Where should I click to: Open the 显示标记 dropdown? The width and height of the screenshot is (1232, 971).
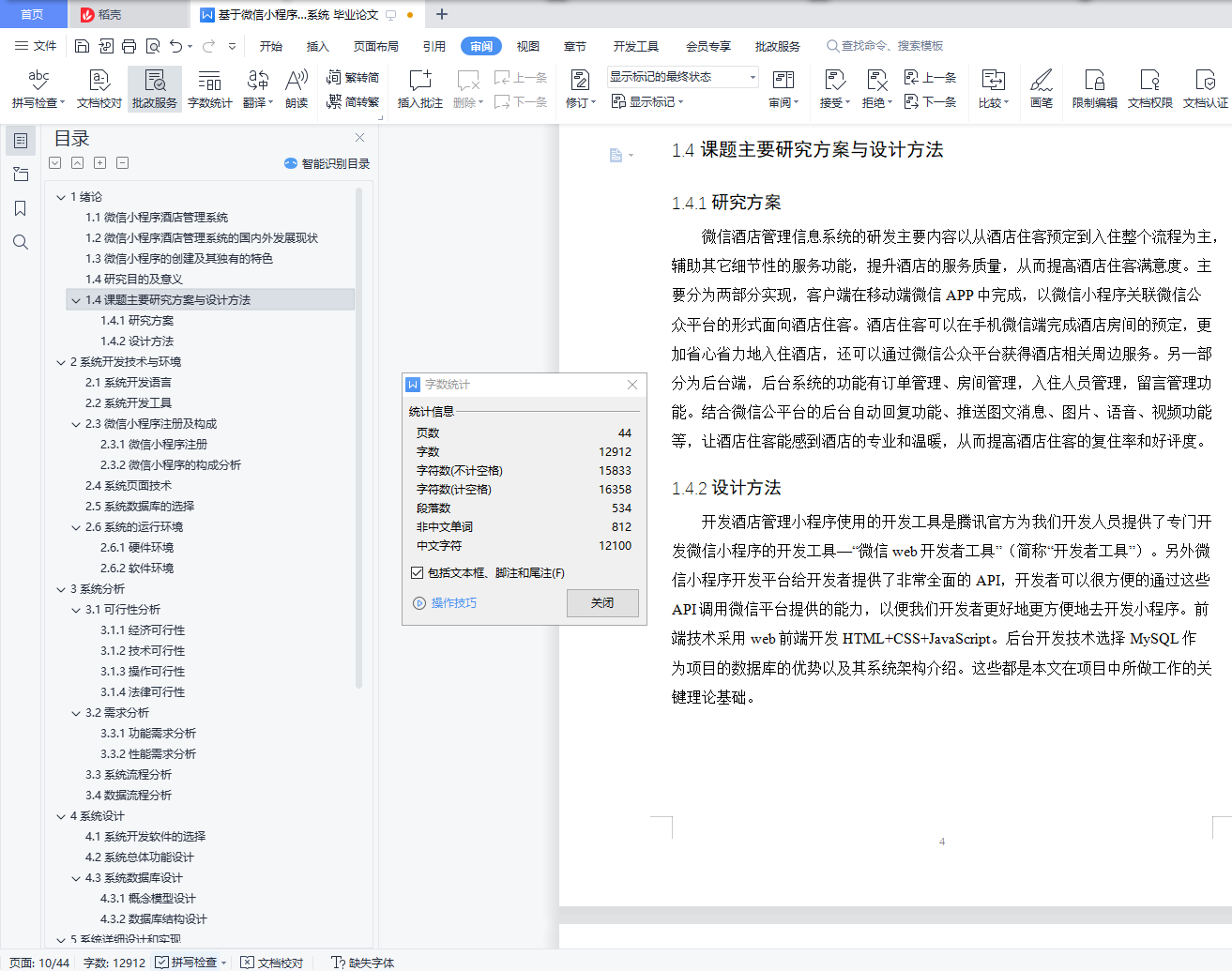pyautogui.click(x=647, y=101)
